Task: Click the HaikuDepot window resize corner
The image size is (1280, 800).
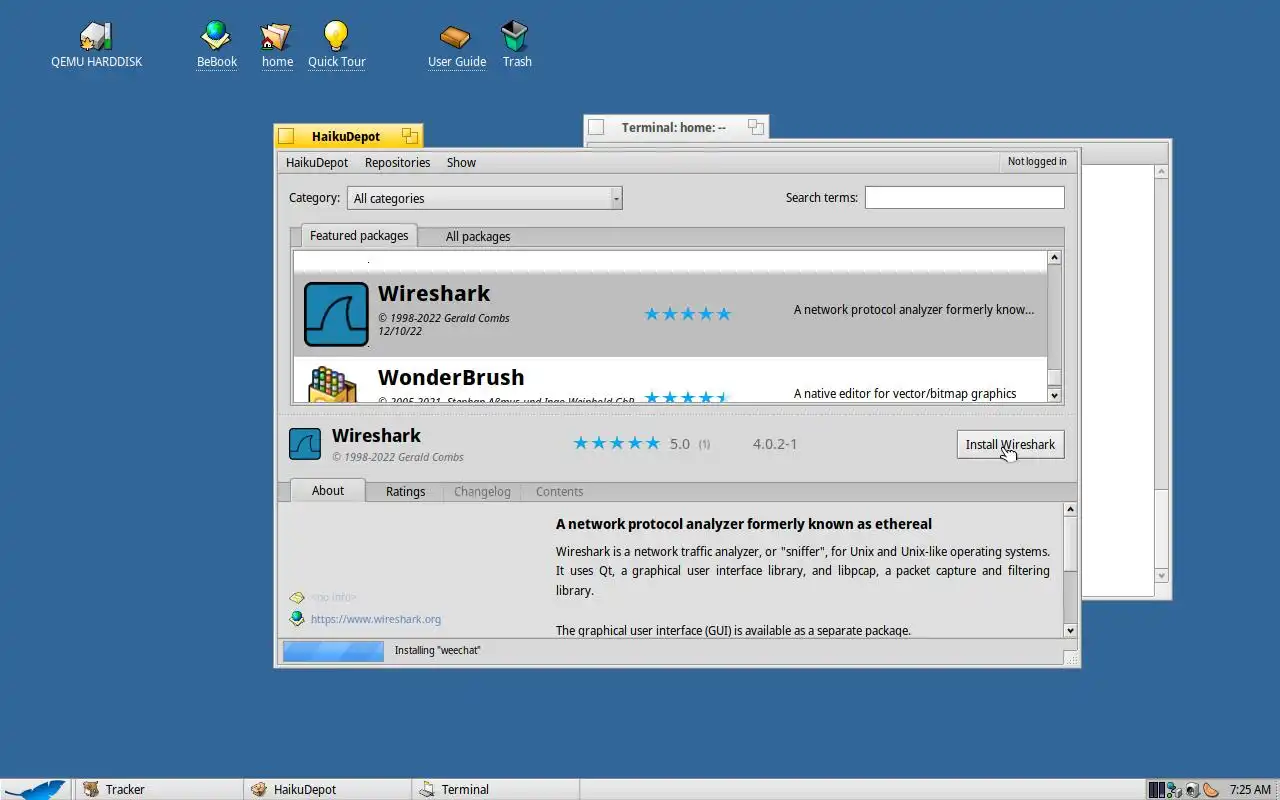Action: coord(1071,659)
